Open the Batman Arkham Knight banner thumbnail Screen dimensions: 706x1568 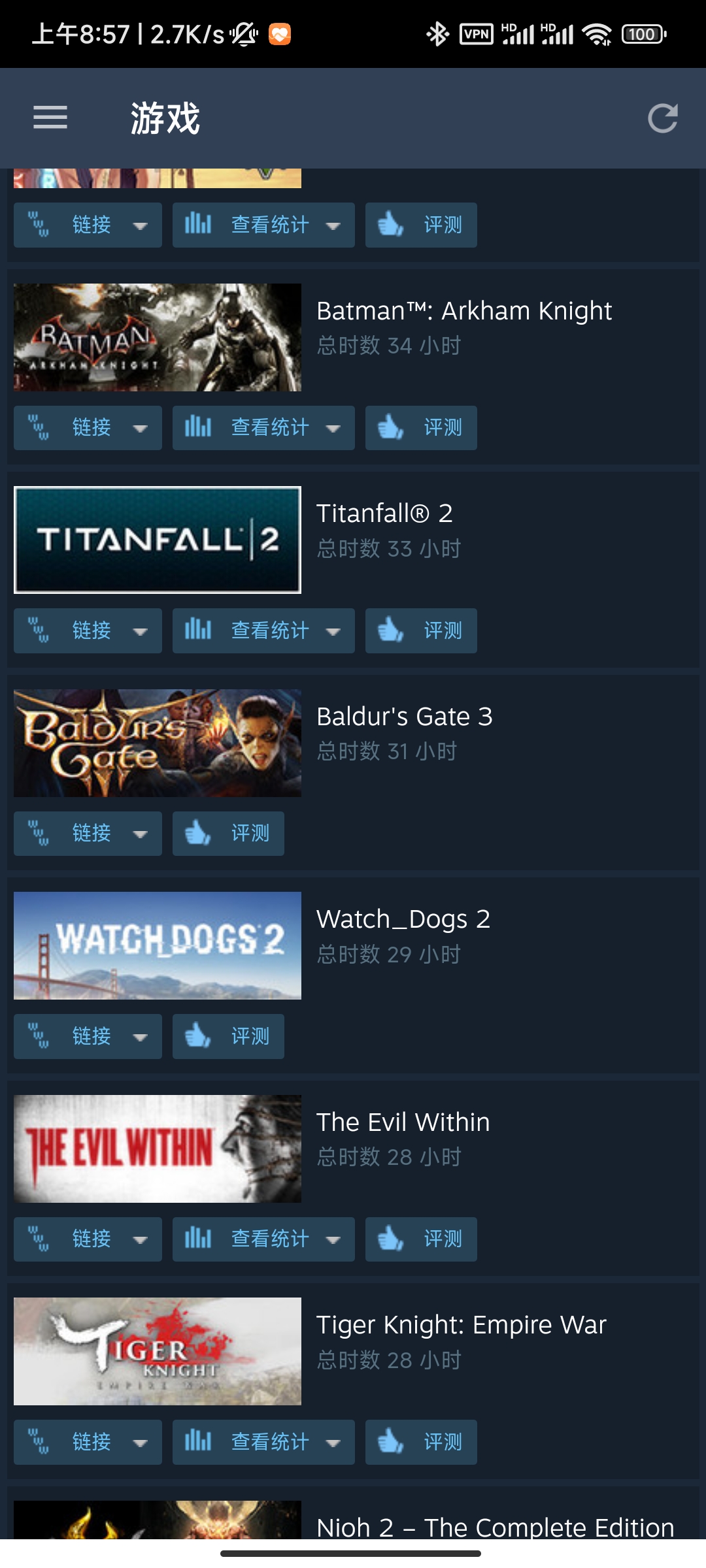[x=158, y=337]
